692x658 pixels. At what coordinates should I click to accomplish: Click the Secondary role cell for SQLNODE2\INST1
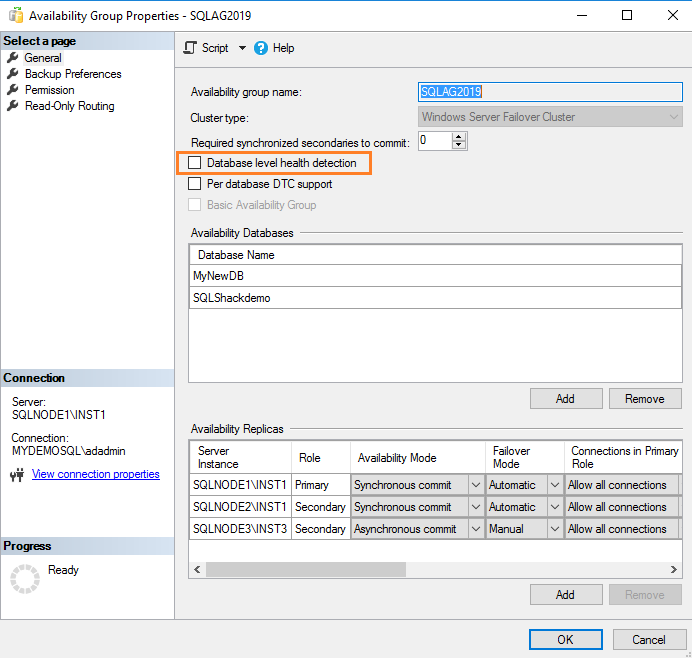(x=321, y=507)
